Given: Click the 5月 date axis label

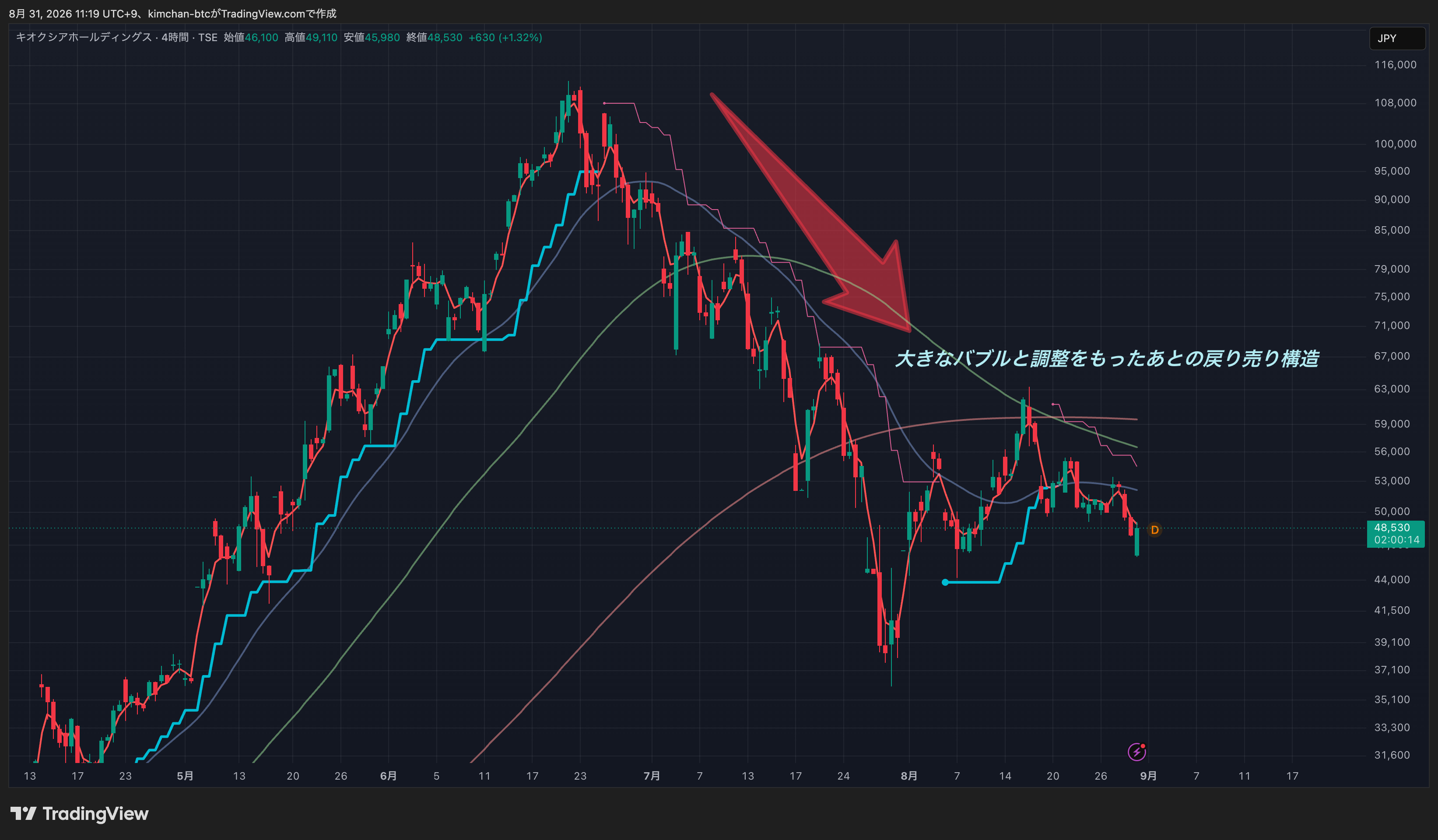Looking at the screenshot, I should (x=185, y=776).
